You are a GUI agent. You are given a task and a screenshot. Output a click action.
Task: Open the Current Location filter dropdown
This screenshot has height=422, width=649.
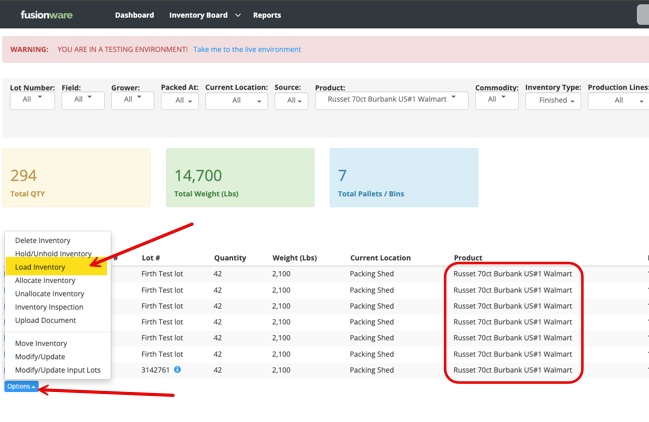(236, 100)
